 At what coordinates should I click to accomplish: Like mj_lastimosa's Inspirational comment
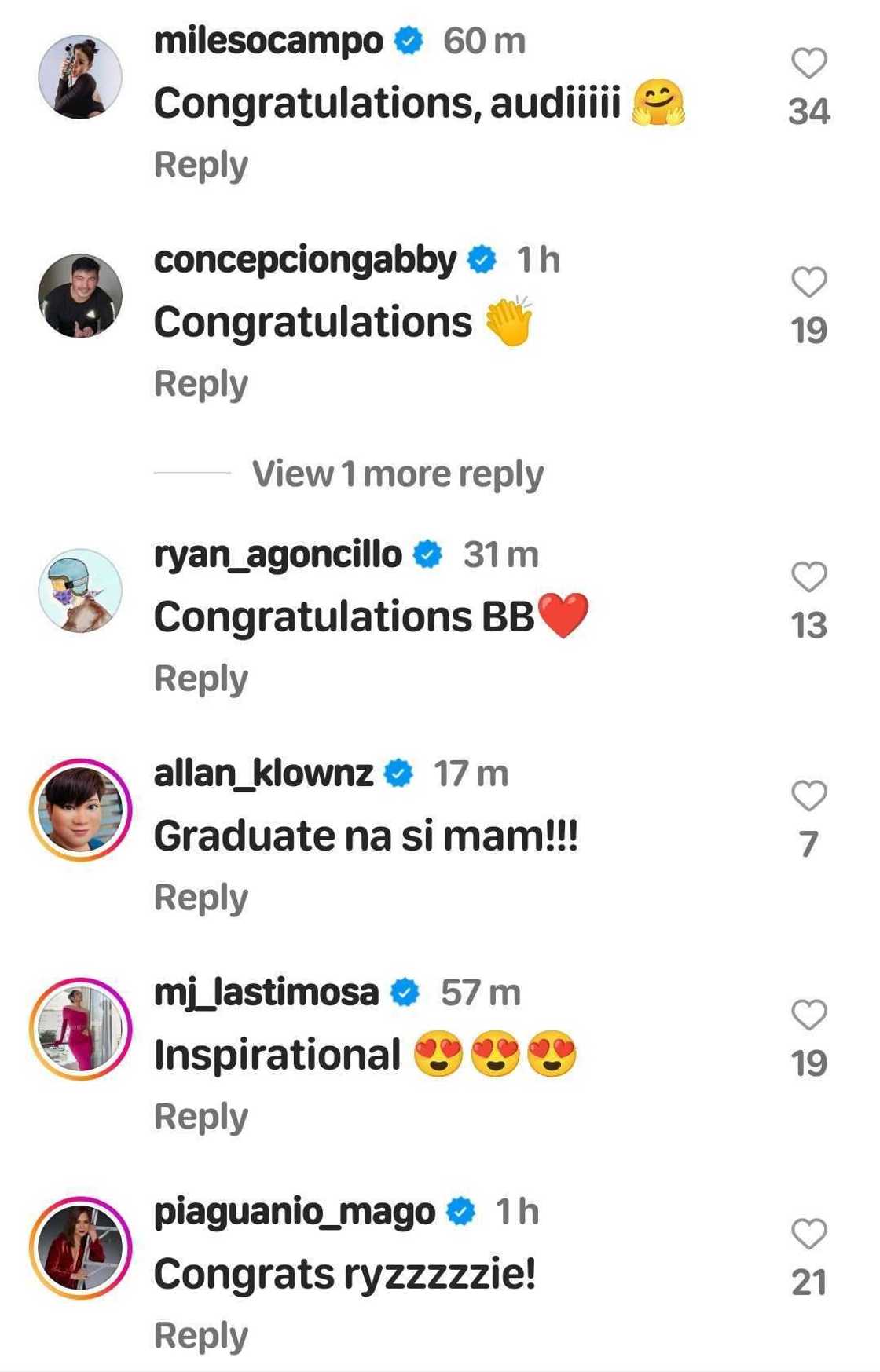click(x=808, y=1015)
